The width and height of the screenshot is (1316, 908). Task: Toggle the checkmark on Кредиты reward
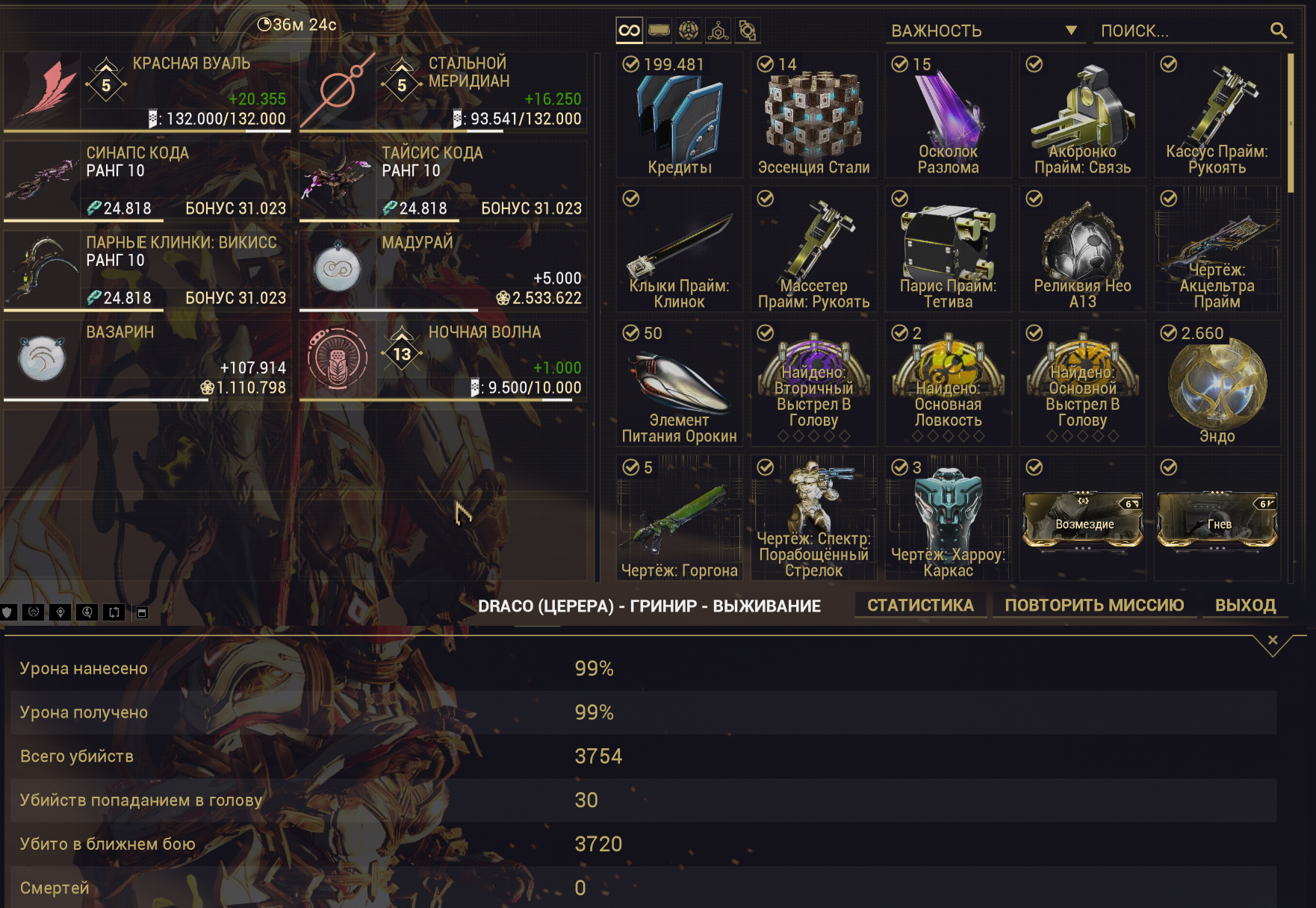631,64
